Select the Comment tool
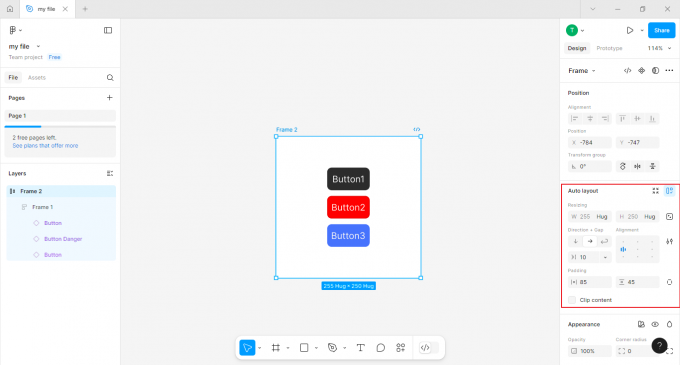The height and width of the screenshot is (365, 680). click(380, 348)
